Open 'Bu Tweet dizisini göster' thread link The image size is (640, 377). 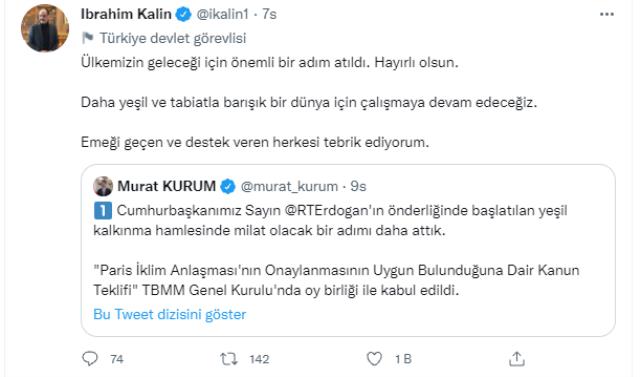pyautogui.click(x=170, y=314)
